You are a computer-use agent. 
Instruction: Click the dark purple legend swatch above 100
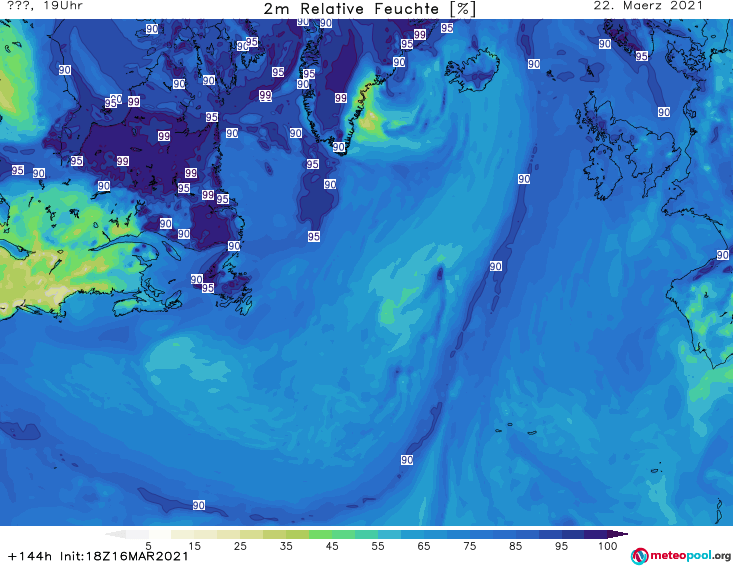tap(596, 534)
